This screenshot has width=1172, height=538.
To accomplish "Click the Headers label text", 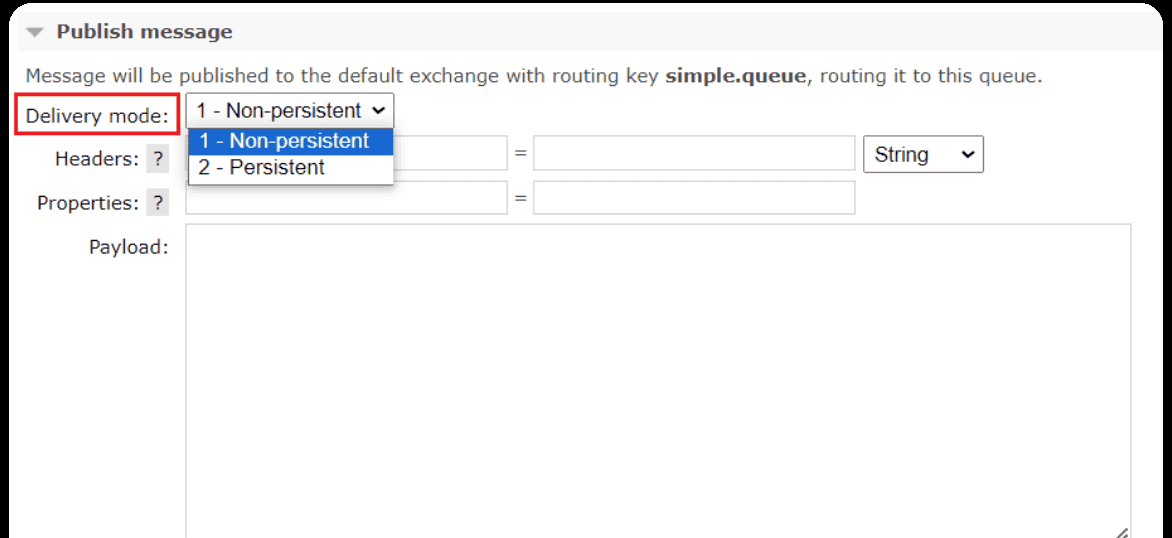I will point(96,159).
